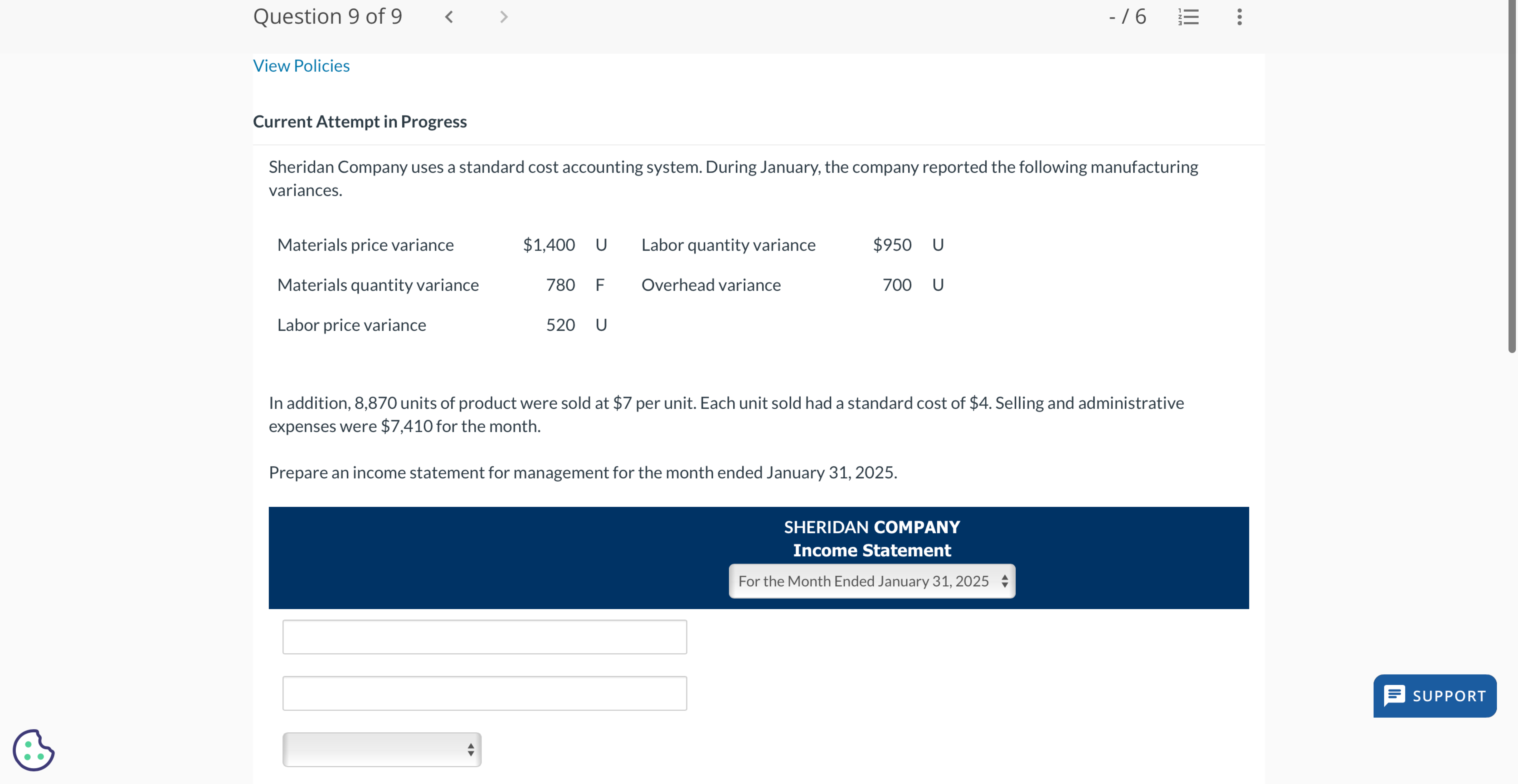Click the first blank income statement field
The height and width of the screenshot is (784, 1518).
click(x=484, y=637)
